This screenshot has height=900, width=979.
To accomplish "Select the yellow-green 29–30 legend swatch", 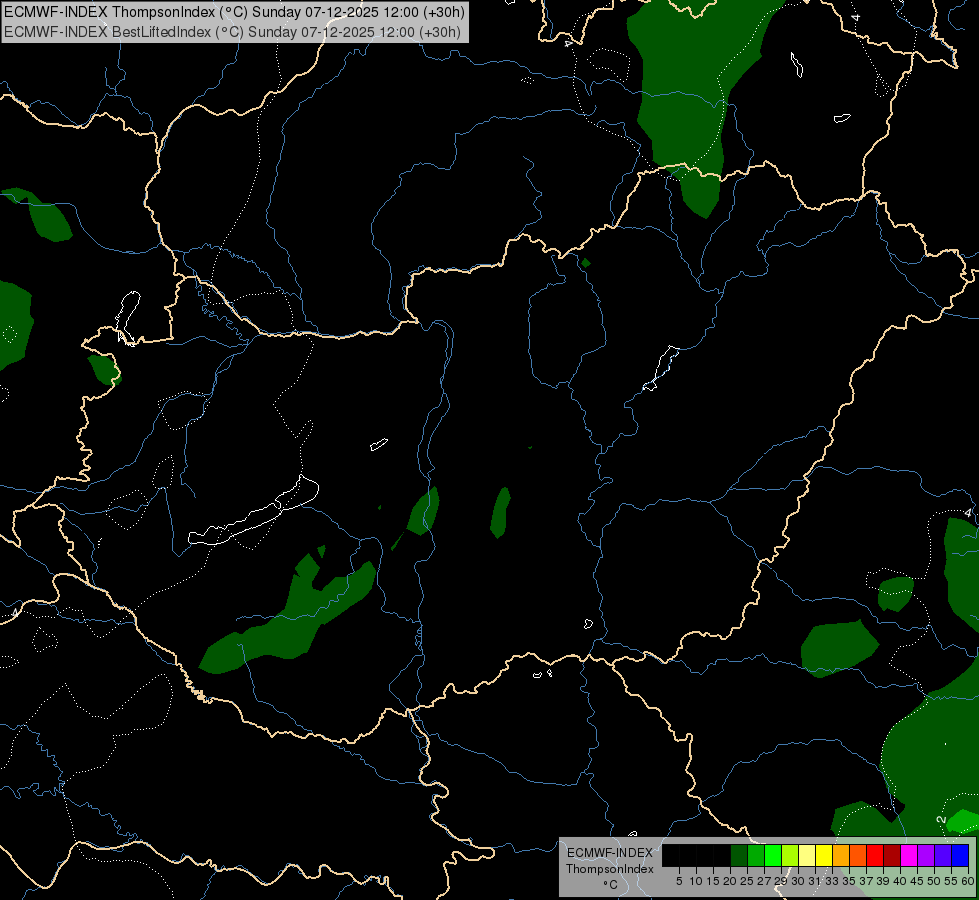I will point(790,855).
